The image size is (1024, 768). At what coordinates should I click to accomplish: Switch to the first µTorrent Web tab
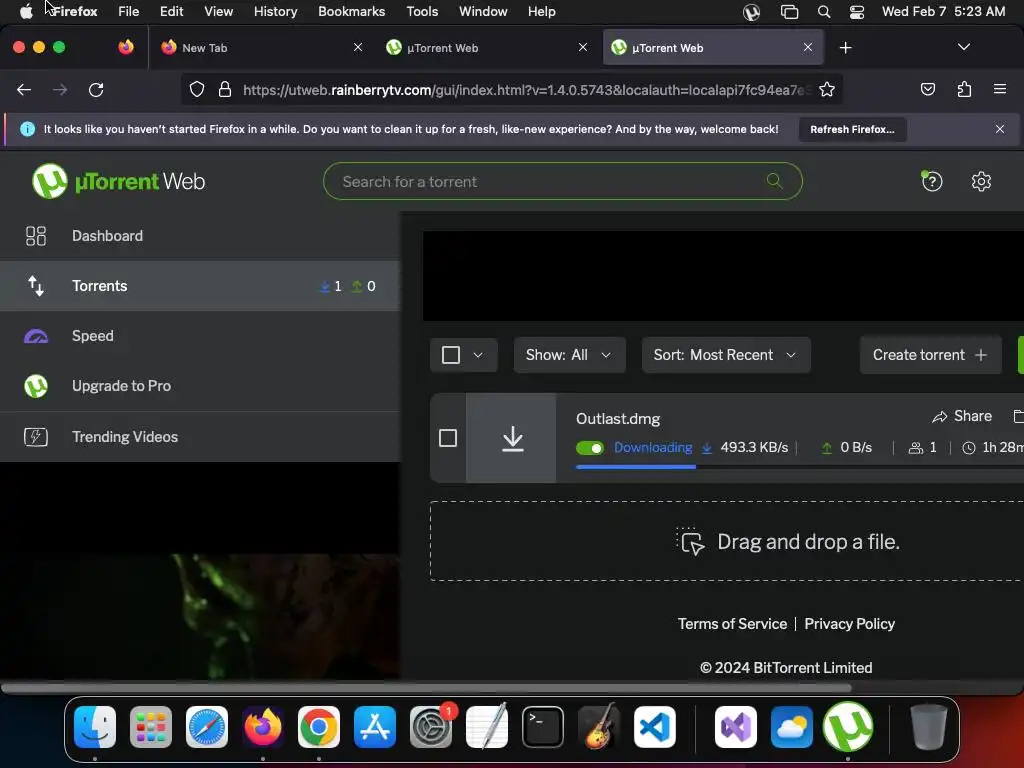[x=487, y=48]
